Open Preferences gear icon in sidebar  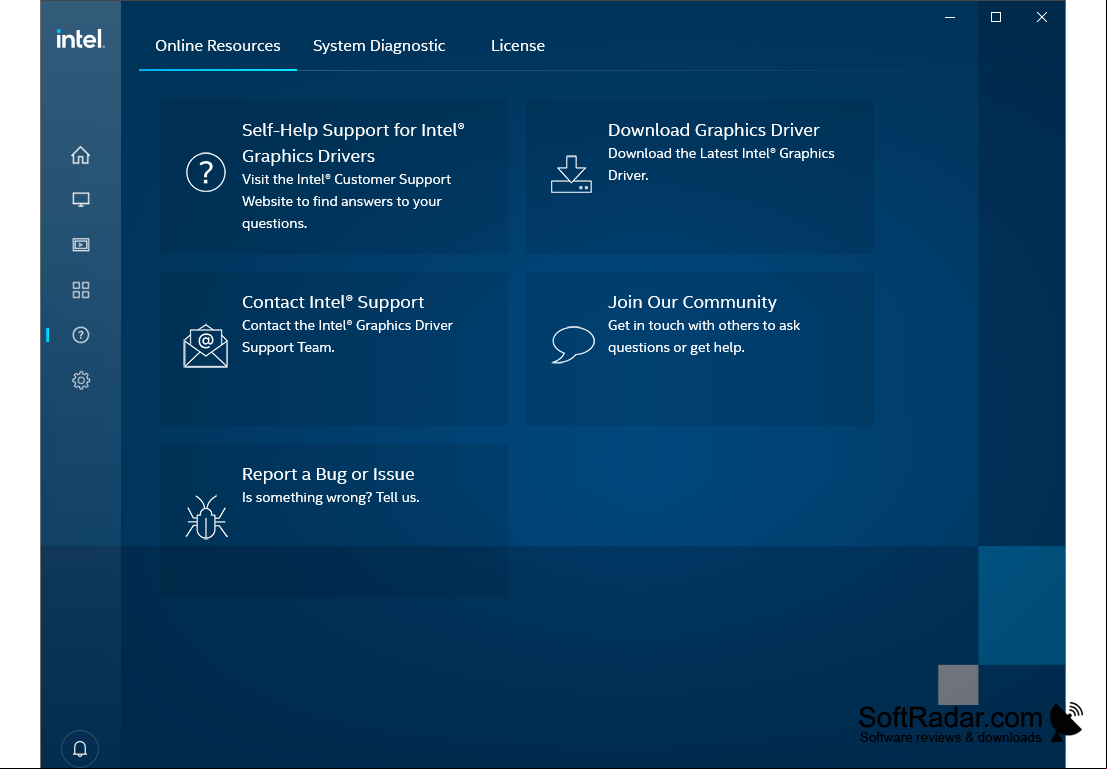click(x=80, y=381)
